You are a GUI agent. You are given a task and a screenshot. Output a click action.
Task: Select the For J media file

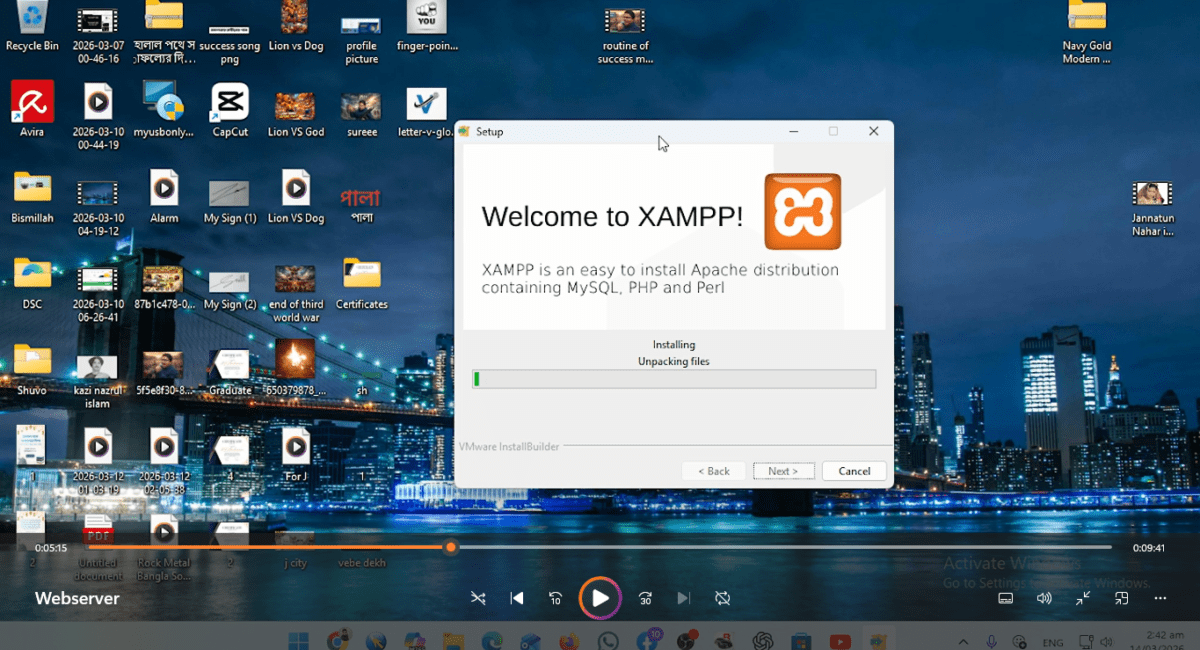296,455
